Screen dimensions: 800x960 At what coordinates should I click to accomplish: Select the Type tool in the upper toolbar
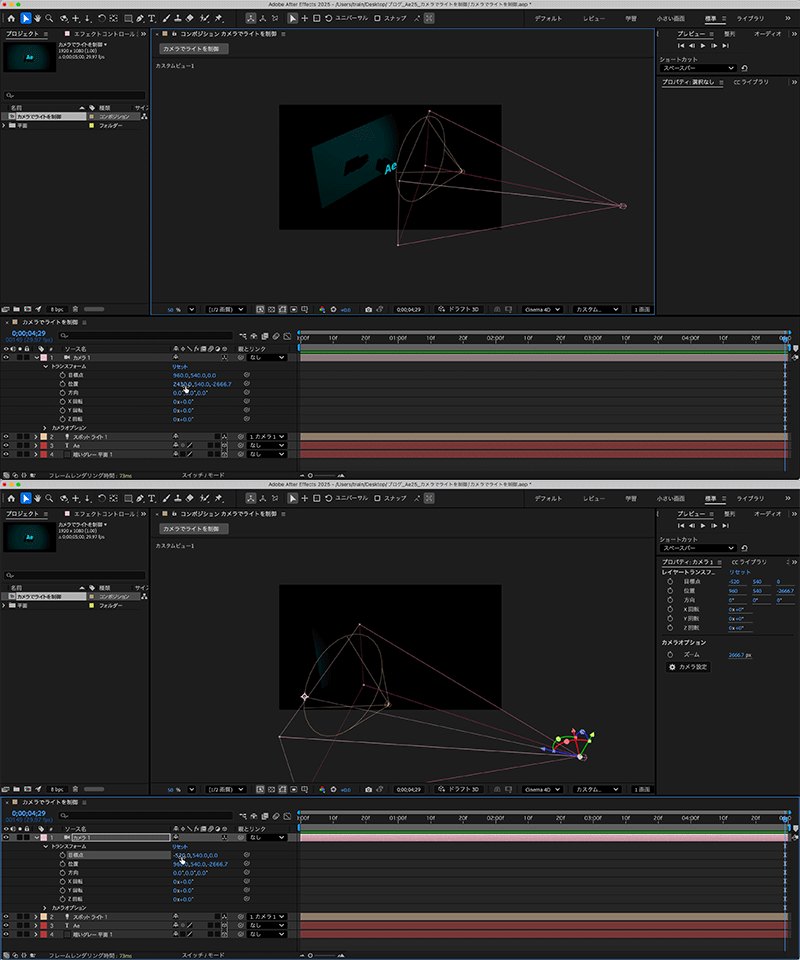[x=151, y=18]
